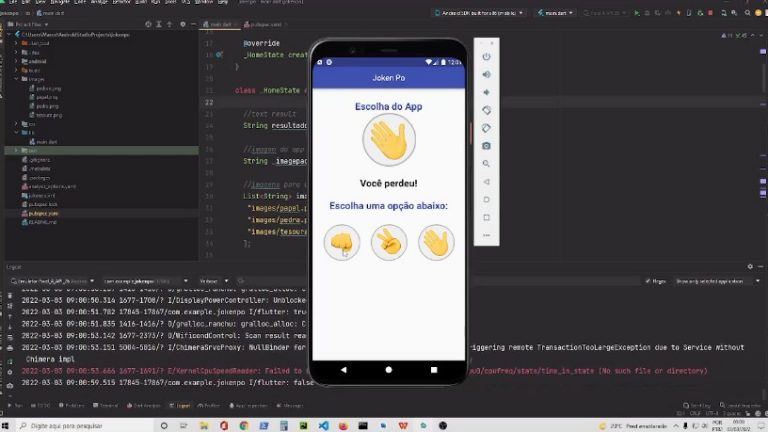Stop the running app with red square
Screen dimensions: 768x432
710,13
